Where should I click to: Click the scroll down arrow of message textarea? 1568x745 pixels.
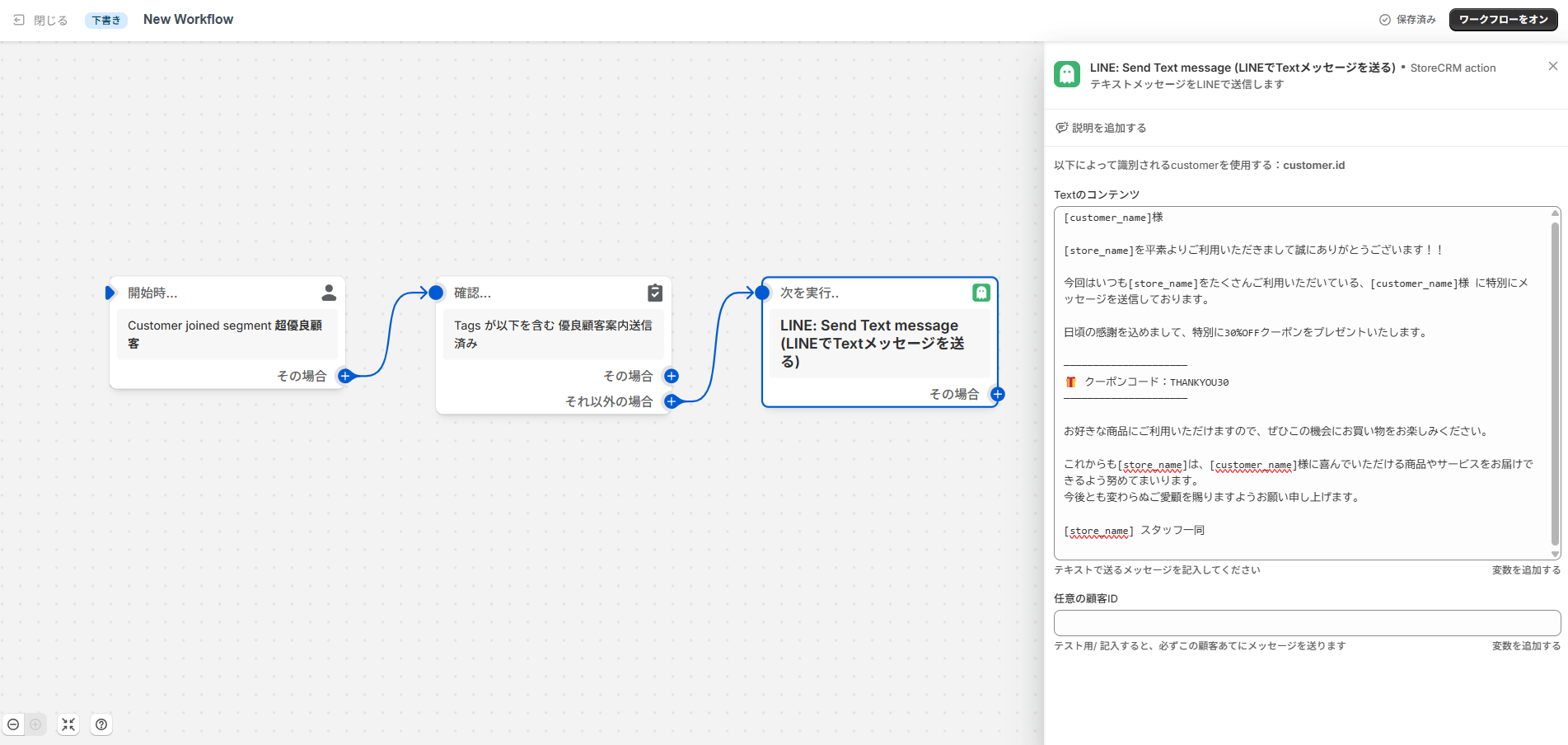click(1555, 554)
